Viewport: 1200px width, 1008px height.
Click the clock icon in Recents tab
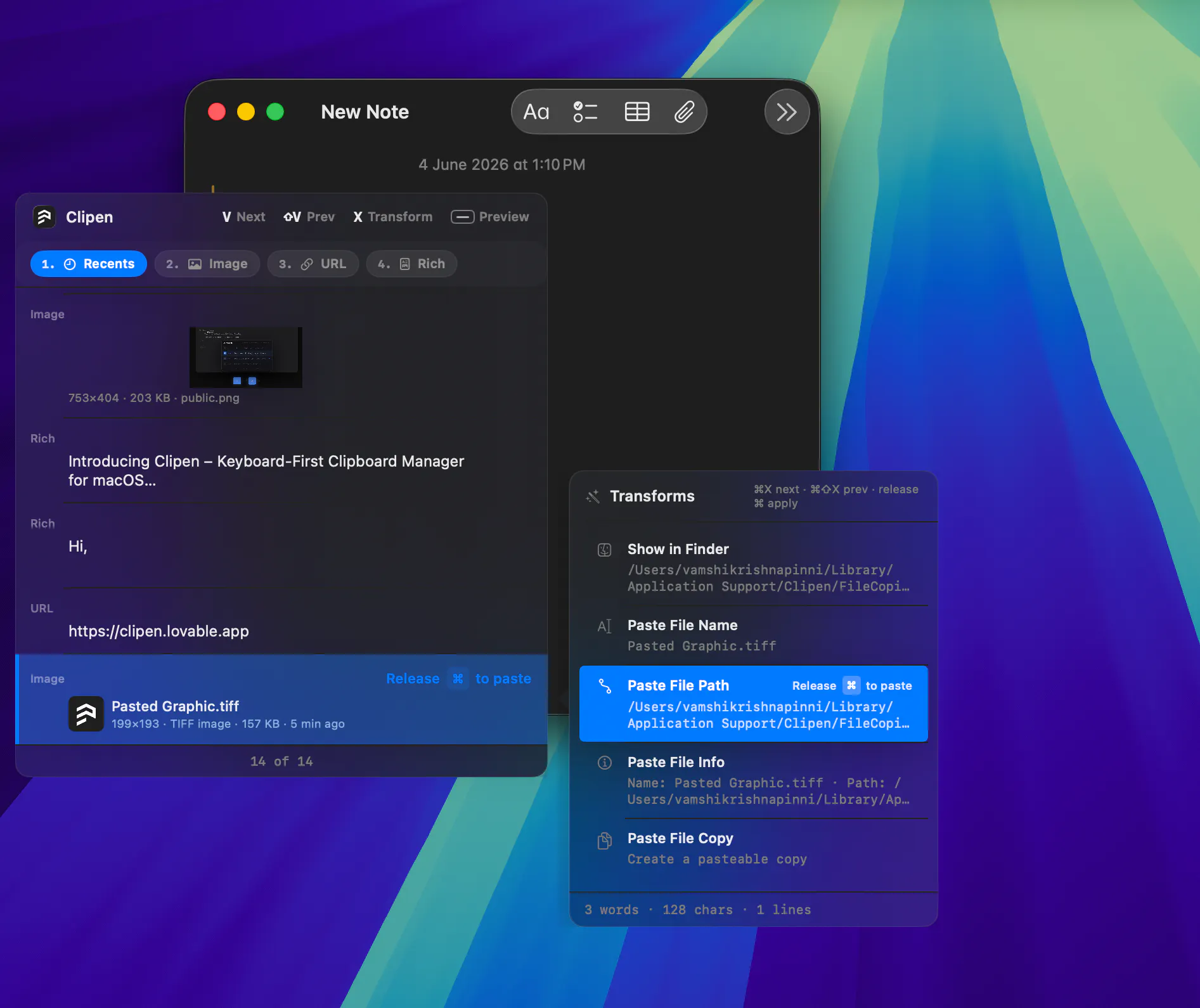point(70,264)
